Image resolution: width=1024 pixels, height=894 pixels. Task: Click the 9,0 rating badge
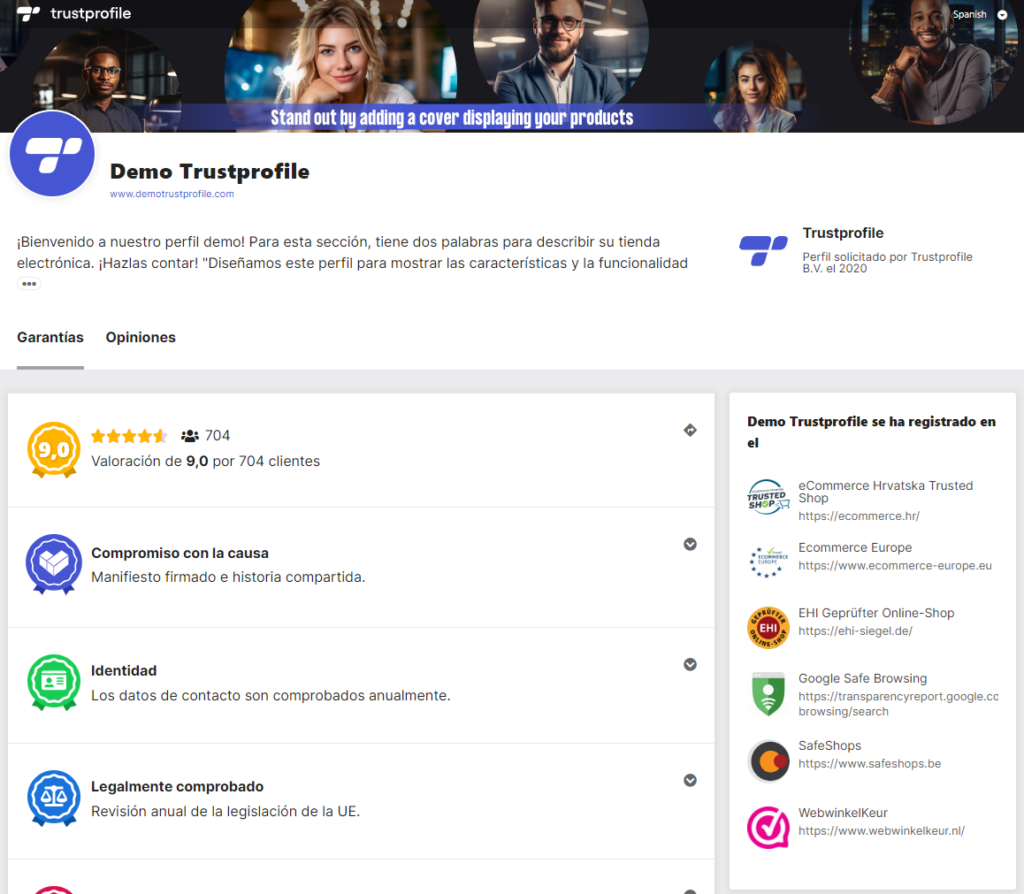(54, 450)
